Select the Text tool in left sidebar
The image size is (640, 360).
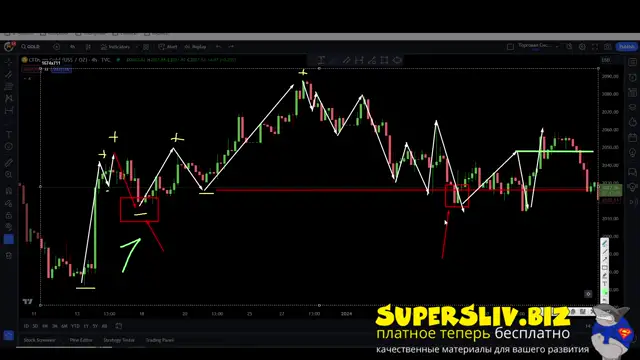[x=9, y=134]
